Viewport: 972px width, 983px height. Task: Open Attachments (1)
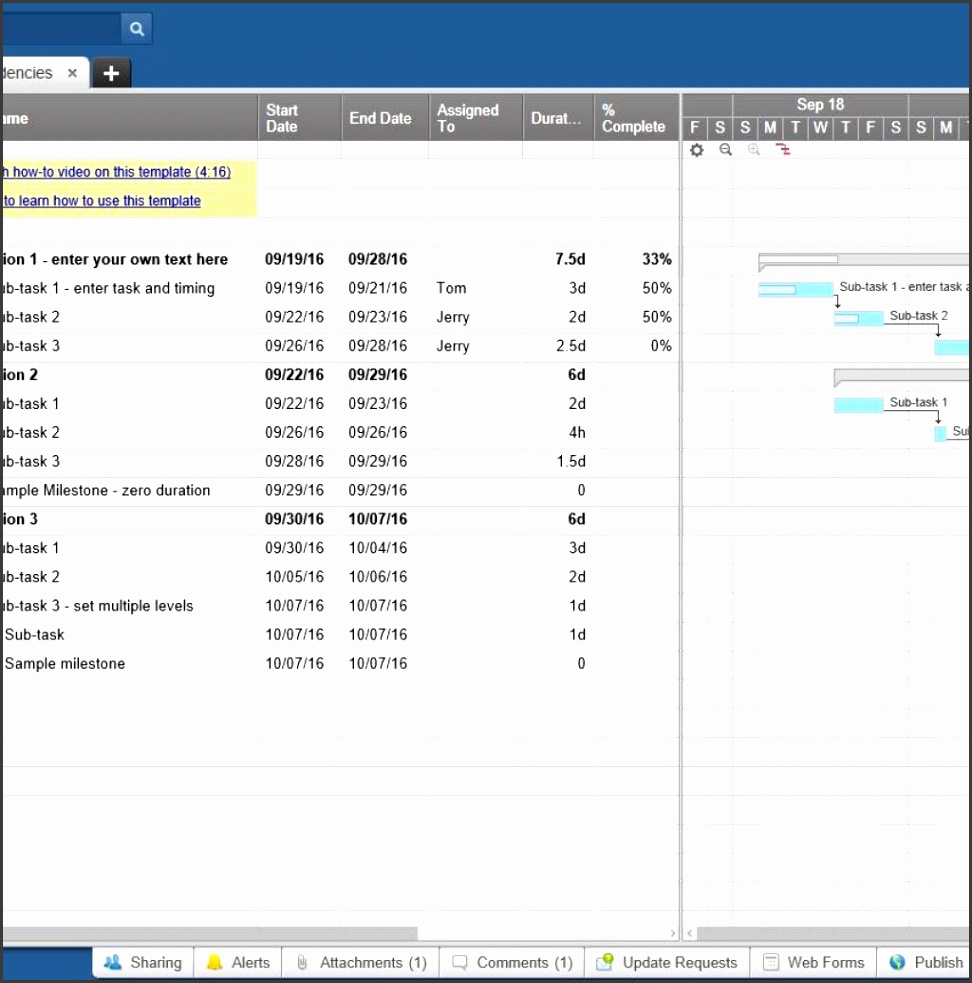pyautogui.click(x=360, y=962)
